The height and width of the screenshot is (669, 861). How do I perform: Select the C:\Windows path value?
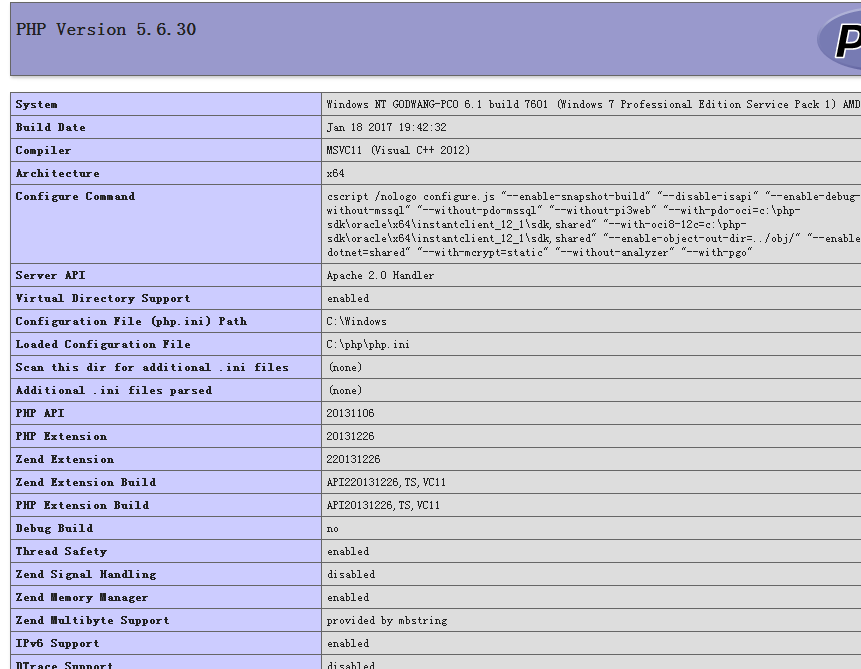[356, 322]
